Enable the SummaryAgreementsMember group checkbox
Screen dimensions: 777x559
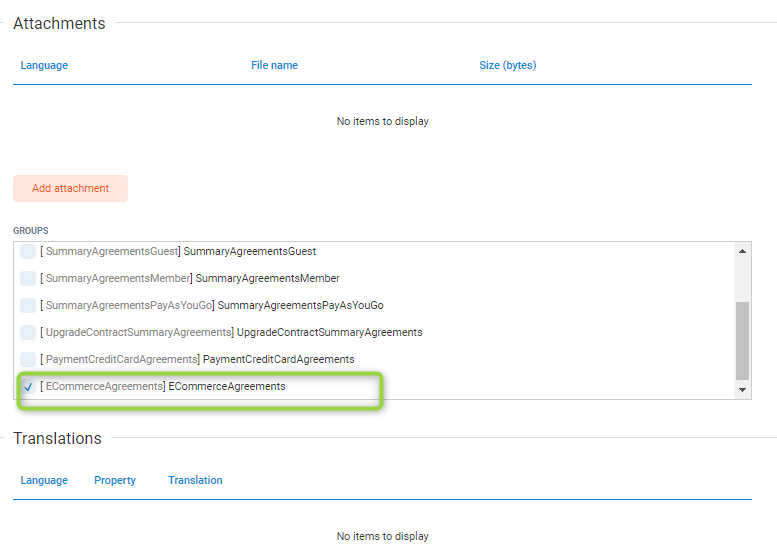[x=28, y=279]
